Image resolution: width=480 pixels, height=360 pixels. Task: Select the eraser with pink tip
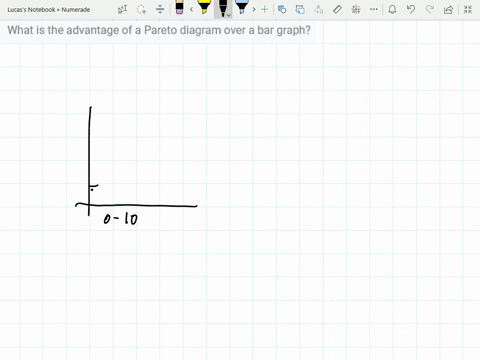click(179, 7)
